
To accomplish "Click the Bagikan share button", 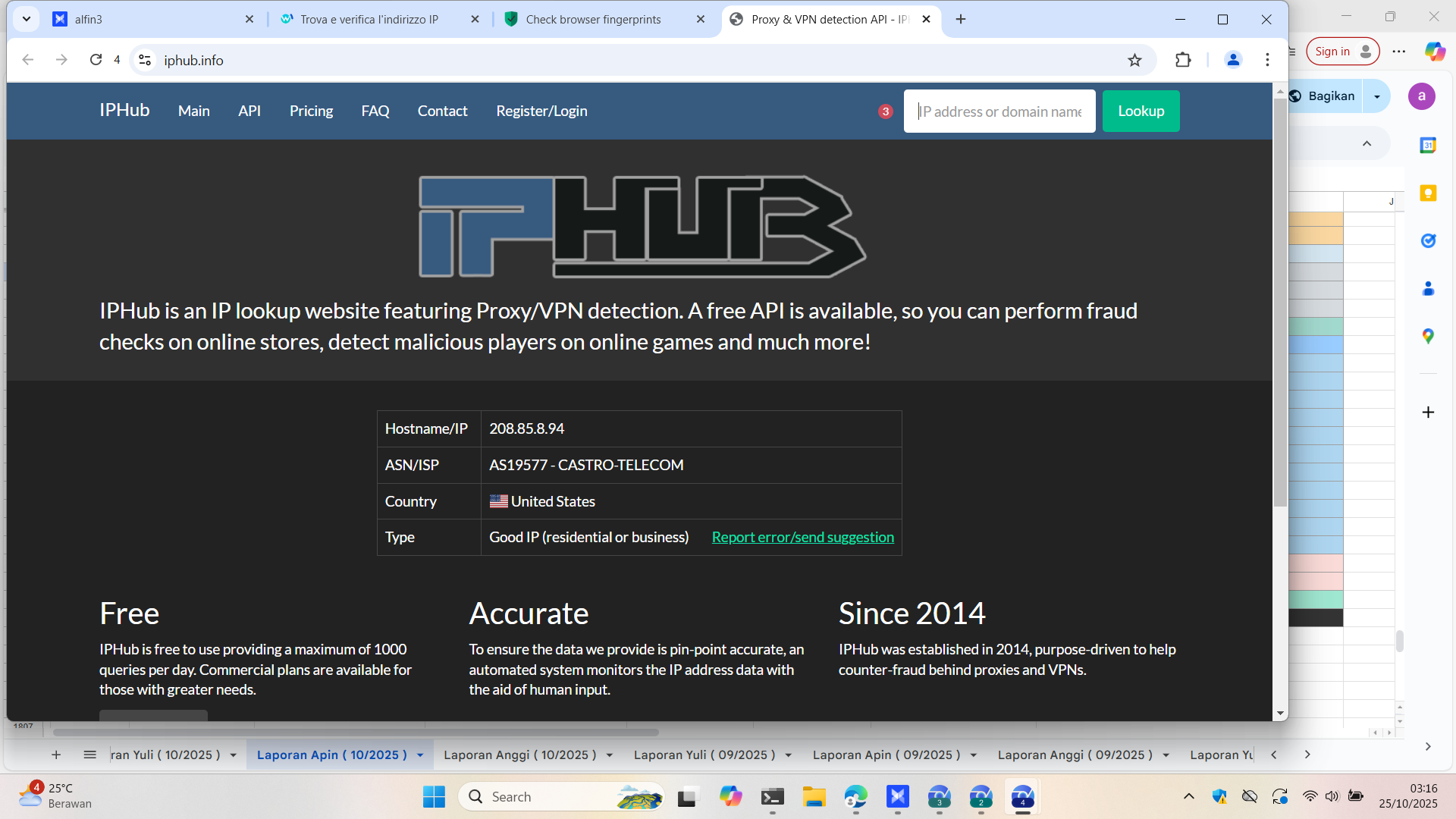I will [1326, 96].
